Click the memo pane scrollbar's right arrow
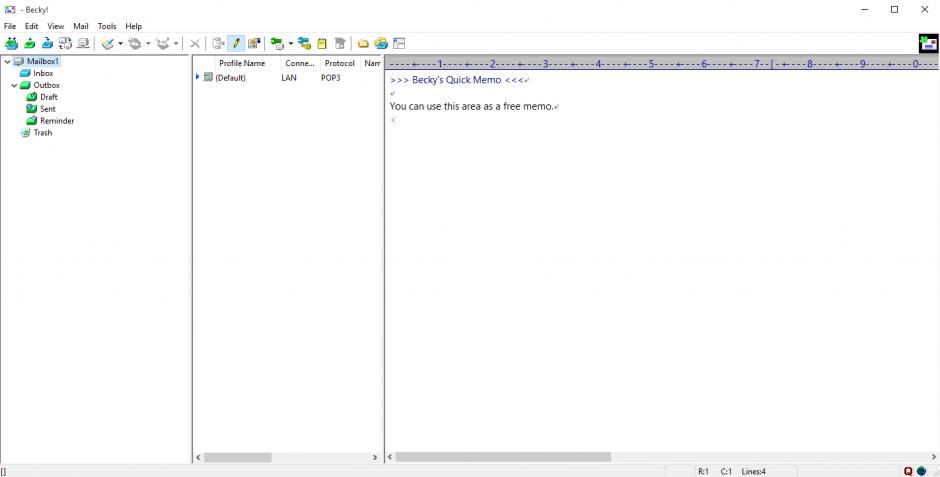 934,457
